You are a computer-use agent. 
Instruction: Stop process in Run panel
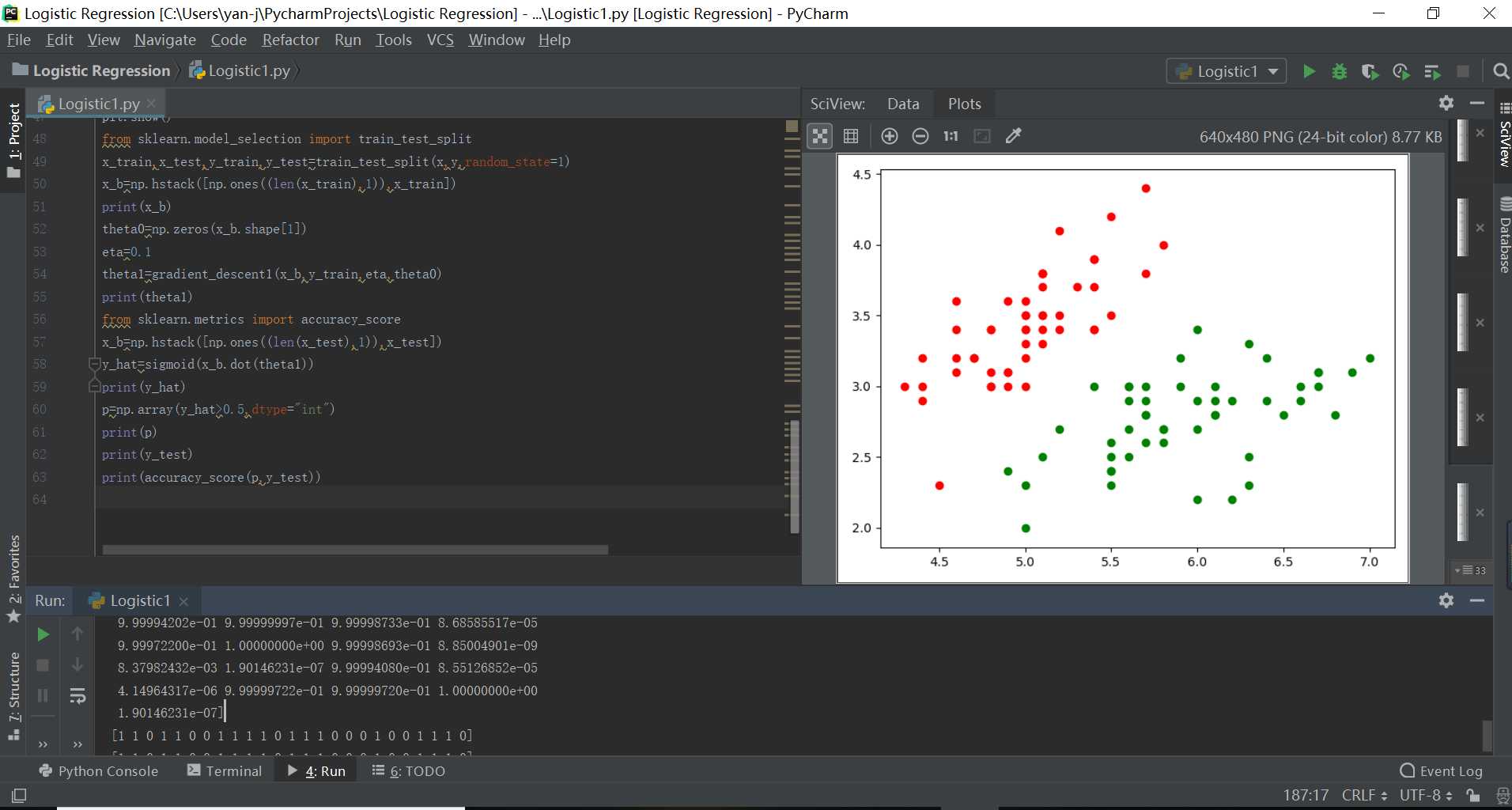click(43, 665)
